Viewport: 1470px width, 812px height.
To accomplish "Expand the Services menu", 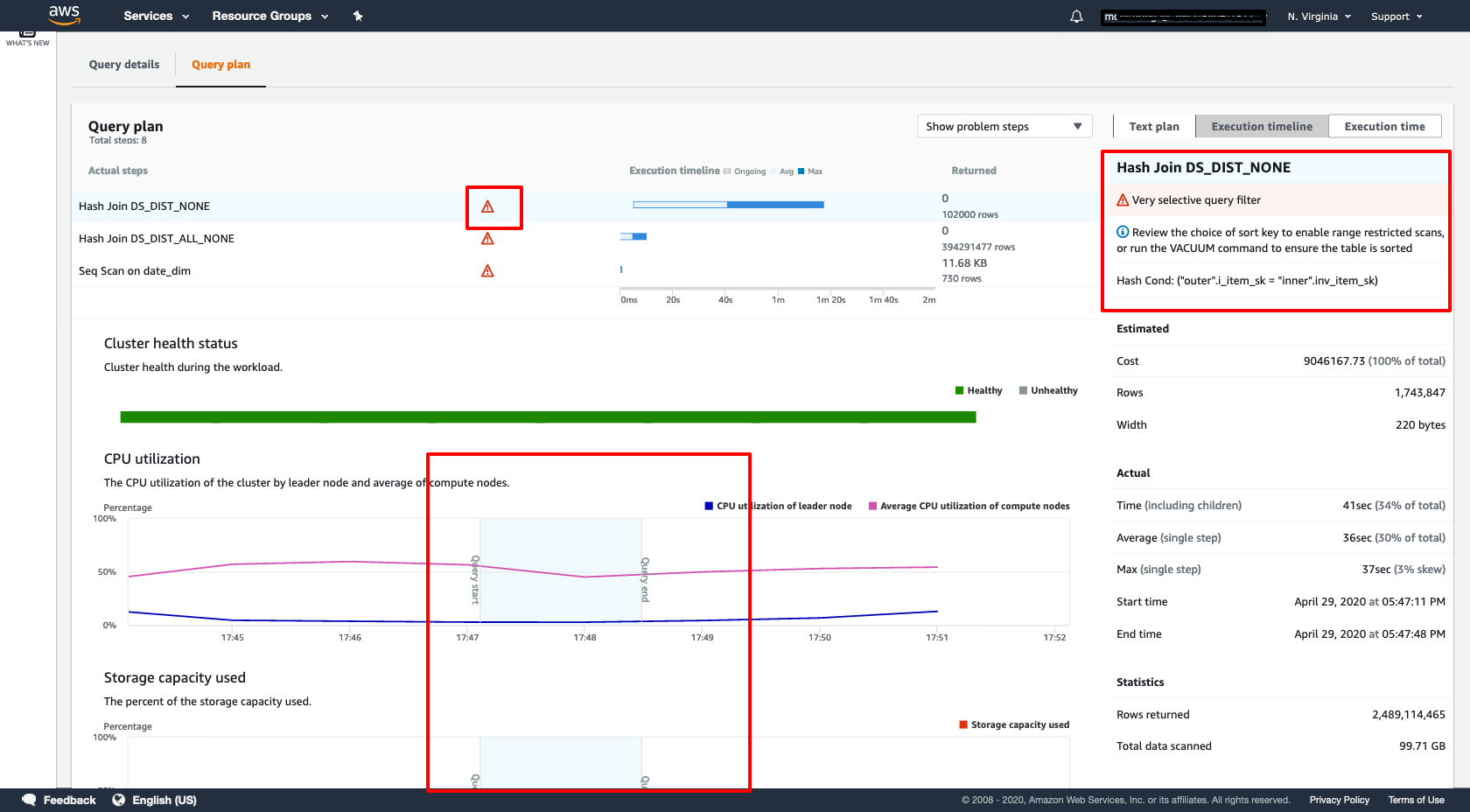I will (156, 16).
